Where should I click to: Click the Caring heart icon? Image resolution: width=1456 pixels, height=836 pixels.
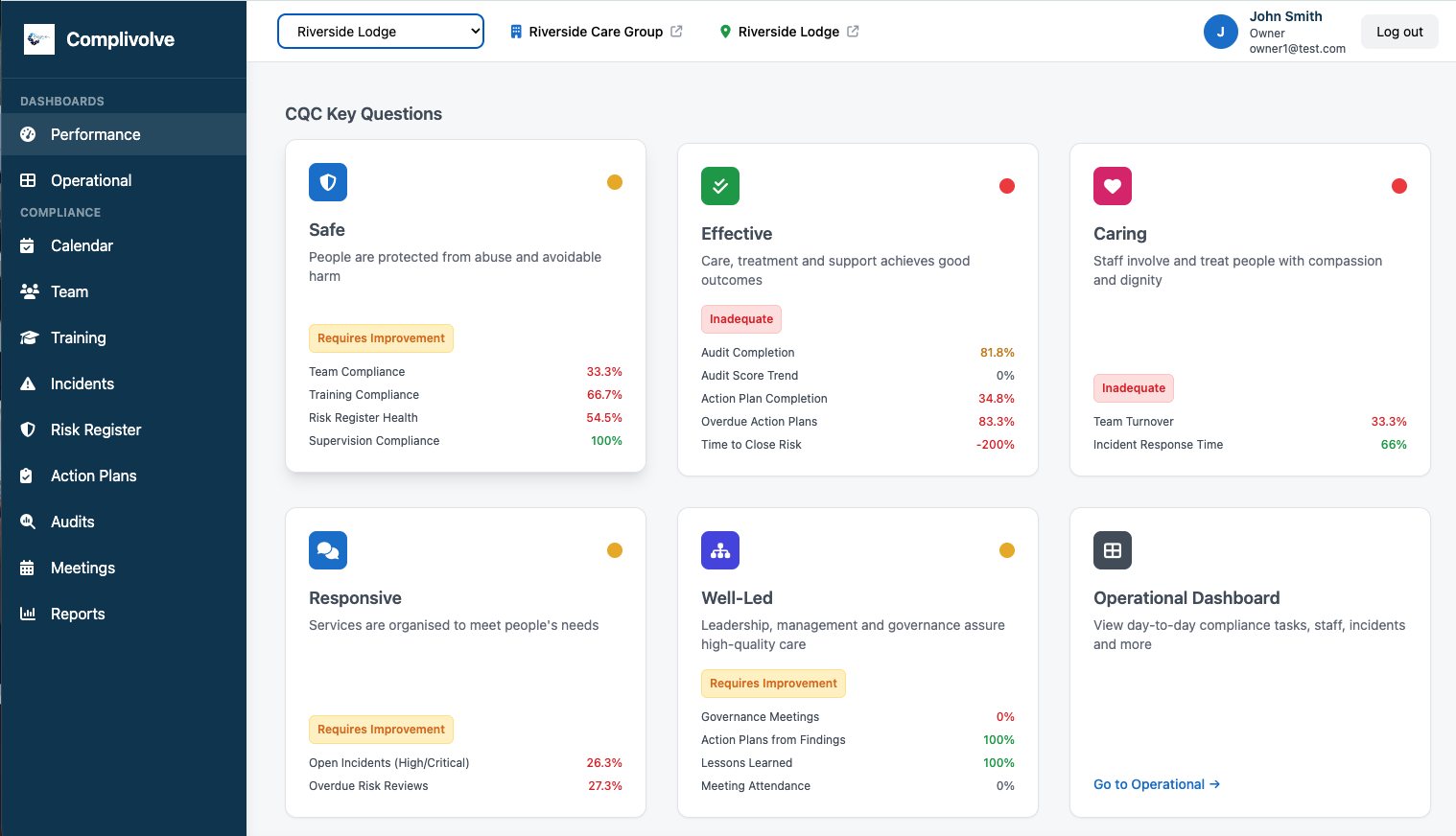(1113, 186)
